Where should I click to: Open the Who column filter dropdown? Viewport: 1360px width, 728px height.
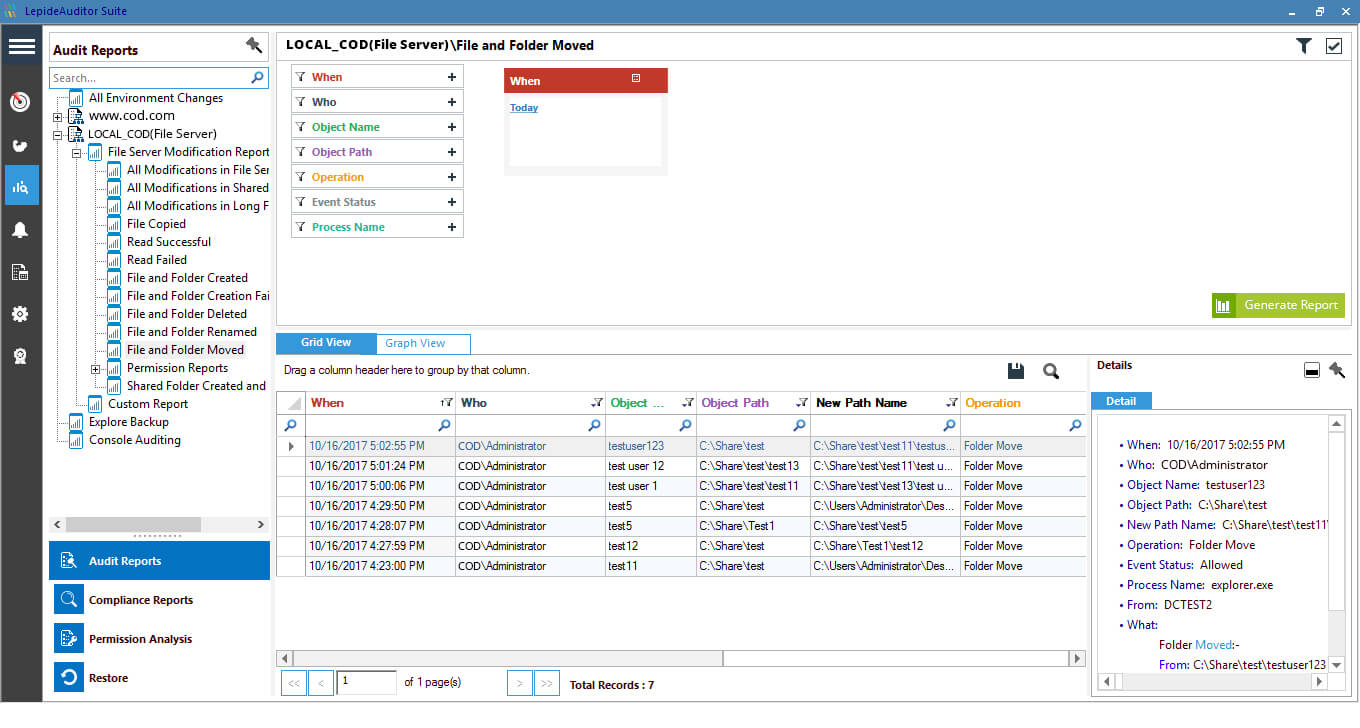click(x=596, y=402)
